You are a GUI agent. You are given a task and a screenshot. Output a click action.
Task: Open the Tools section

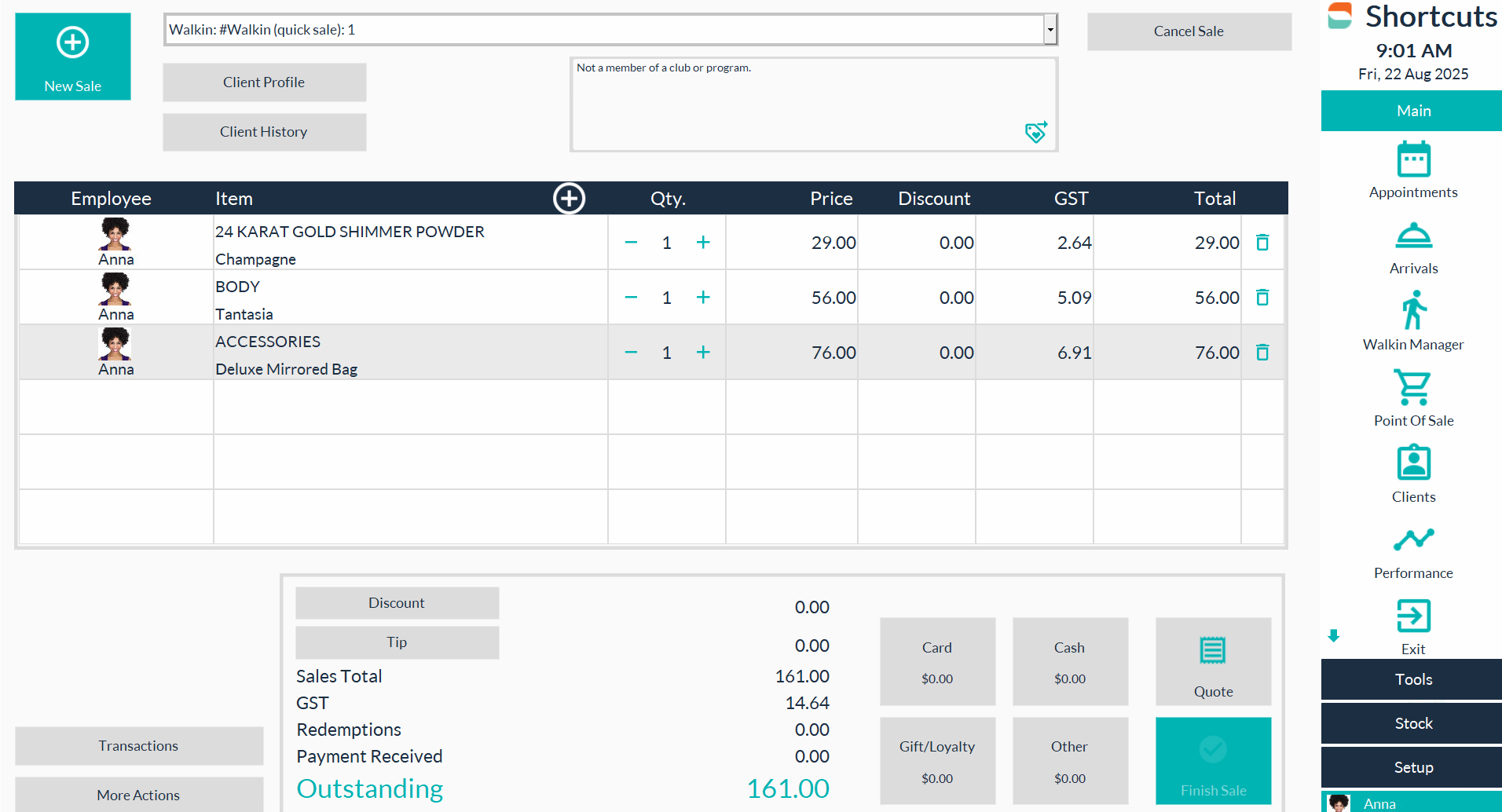1412,679
